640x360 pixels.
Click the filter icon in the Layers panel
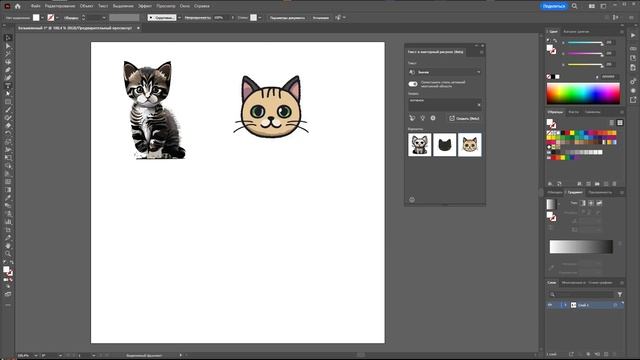click(620, 294)
